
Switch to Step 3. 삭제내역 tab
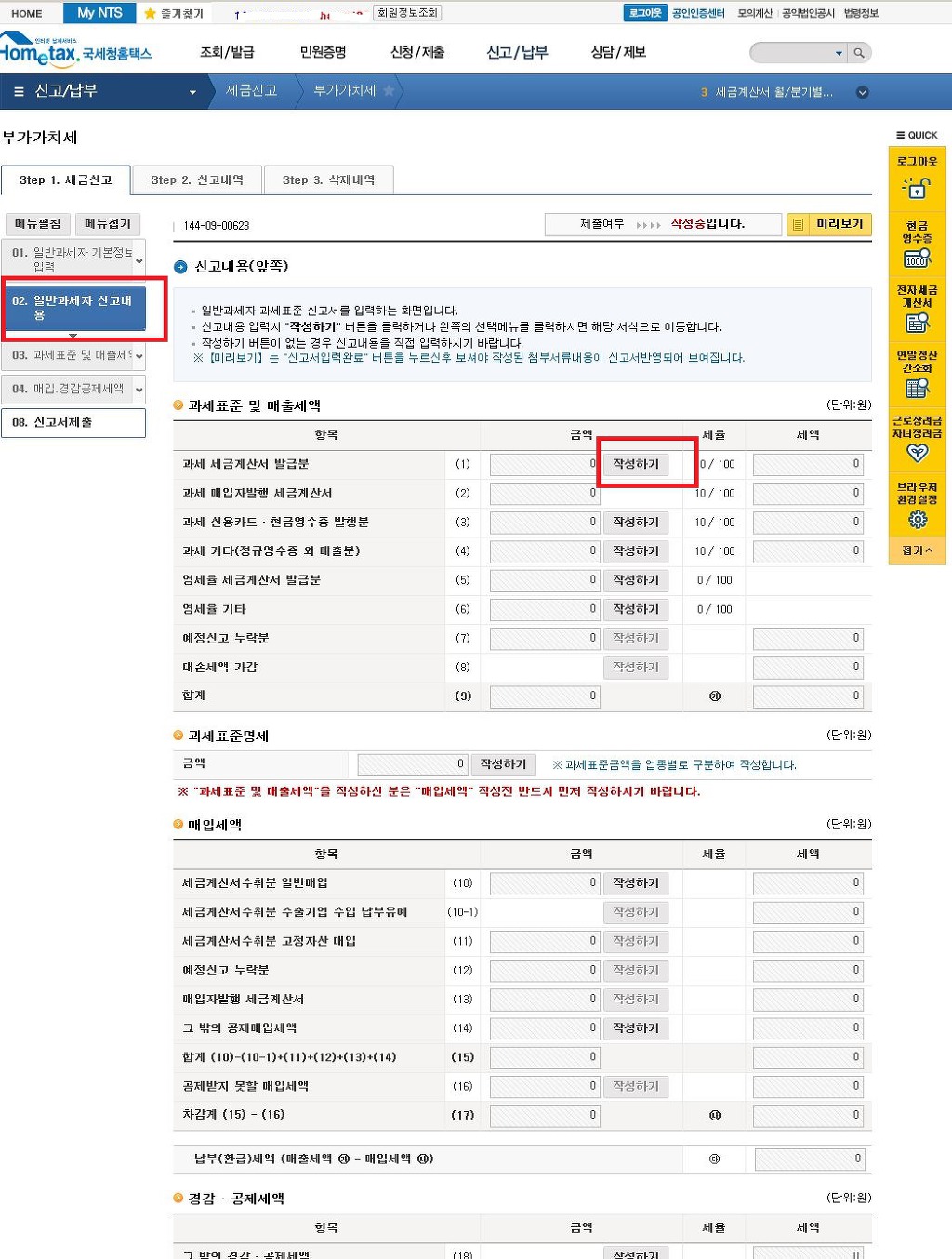coord(329,179)
